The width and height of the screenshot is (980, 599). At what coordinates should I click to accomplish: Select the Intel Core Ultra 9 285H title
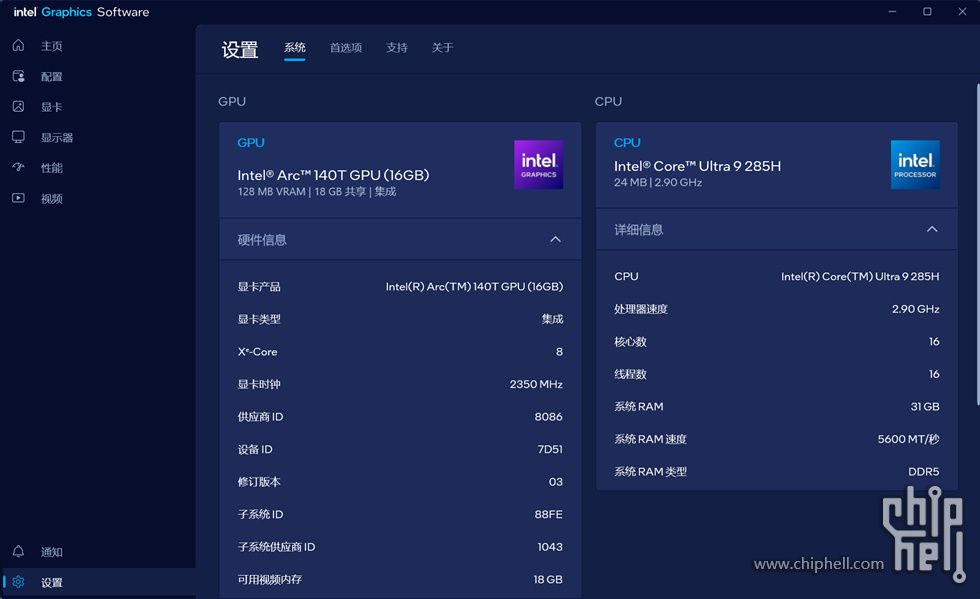coord(698,166)
